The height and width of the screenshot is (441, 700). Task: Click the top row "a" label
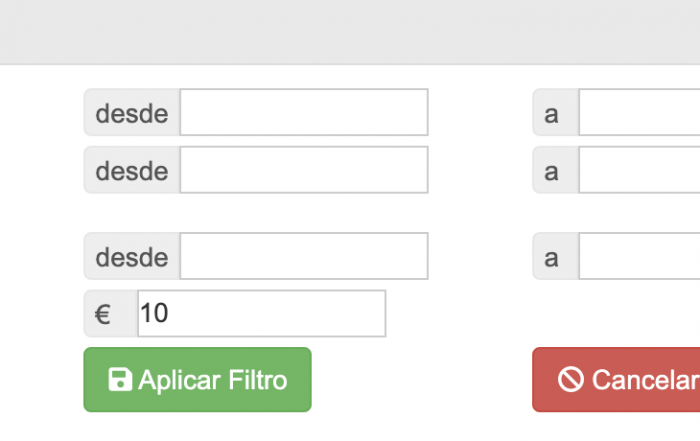552,113
